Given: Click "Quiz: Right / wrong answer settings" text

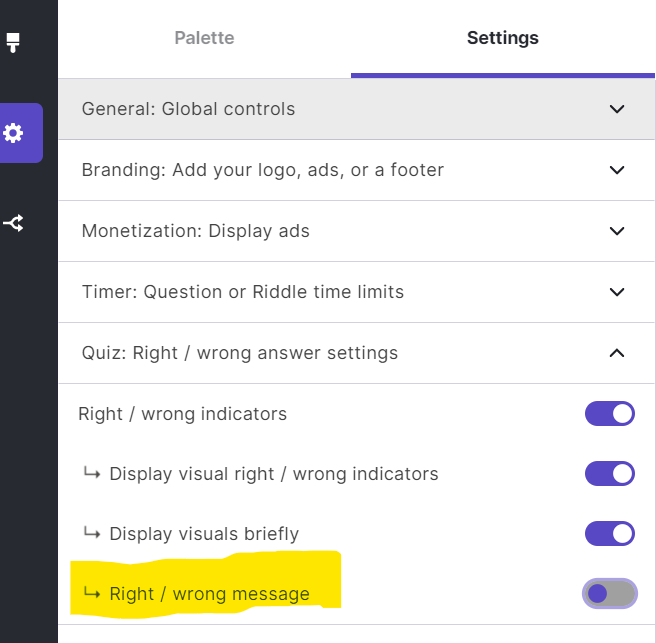Looking at the screenshot, I should [x=239, y=353].
